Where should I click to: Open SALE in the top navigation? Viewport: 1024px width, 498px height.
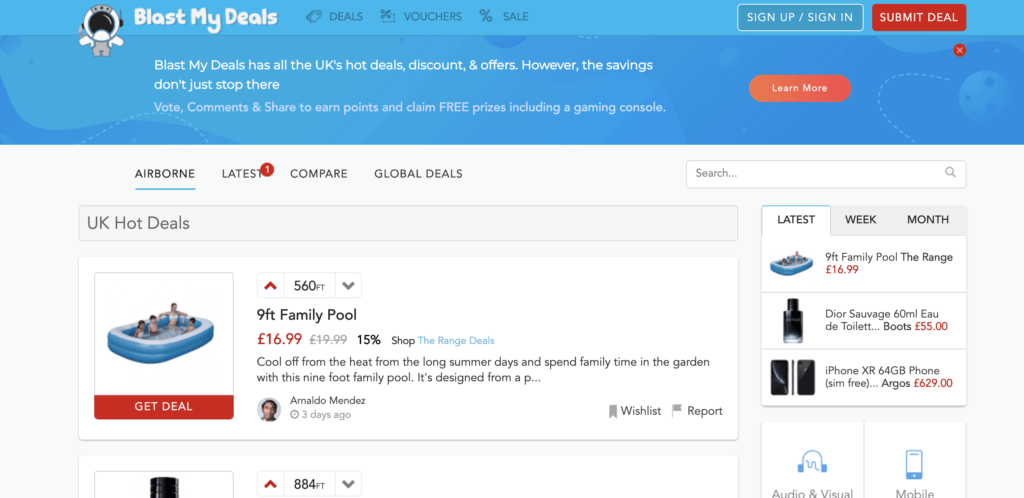515,17
